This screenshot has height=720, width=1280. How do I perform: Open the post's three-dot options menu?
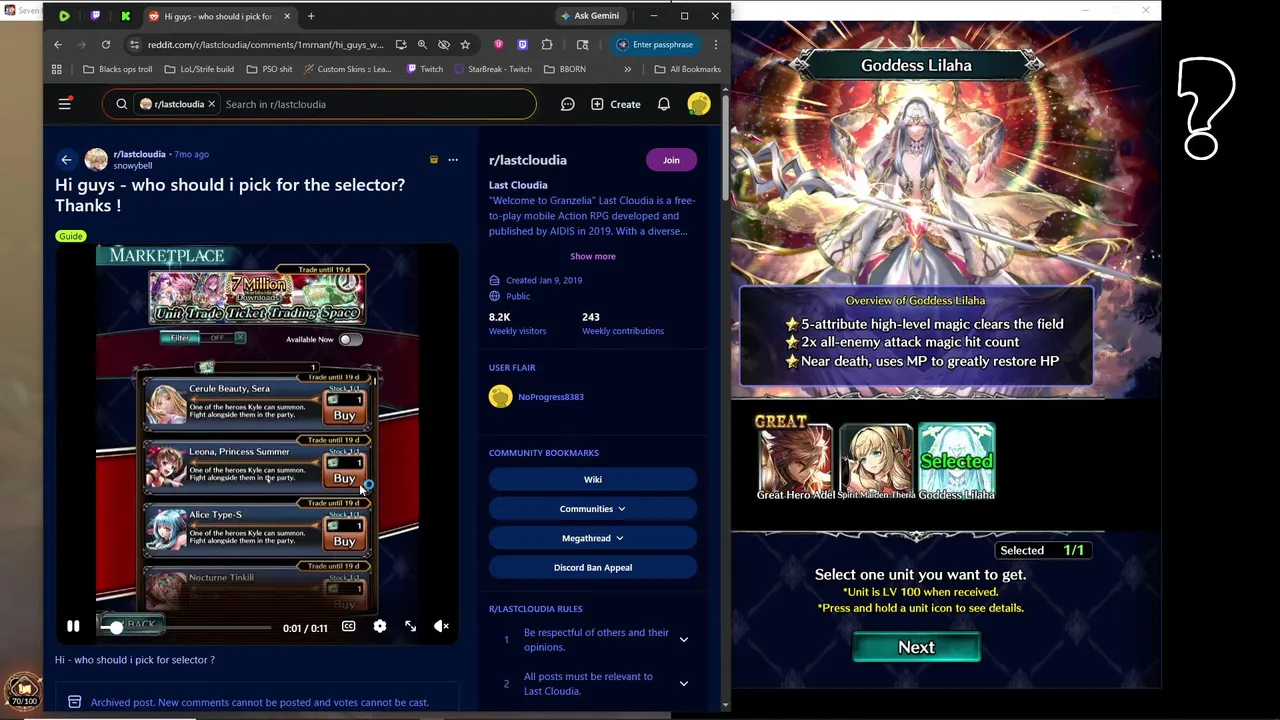(x=453, y=160)
